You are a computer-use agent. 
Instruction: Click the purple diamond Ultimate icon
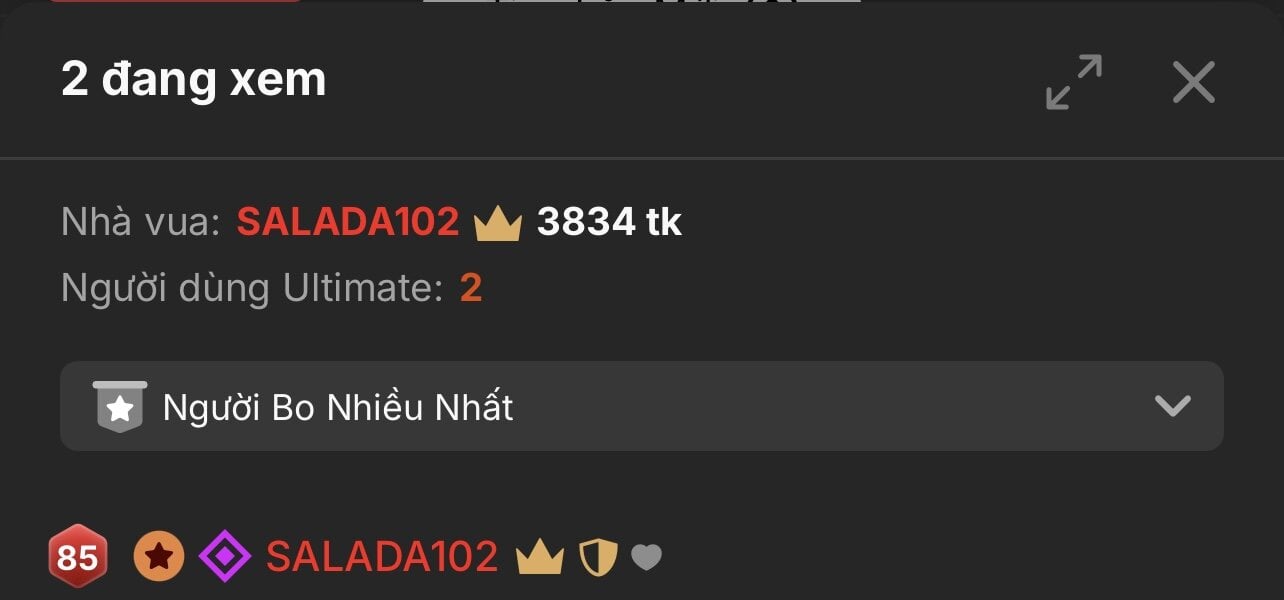tap(225, 557)
